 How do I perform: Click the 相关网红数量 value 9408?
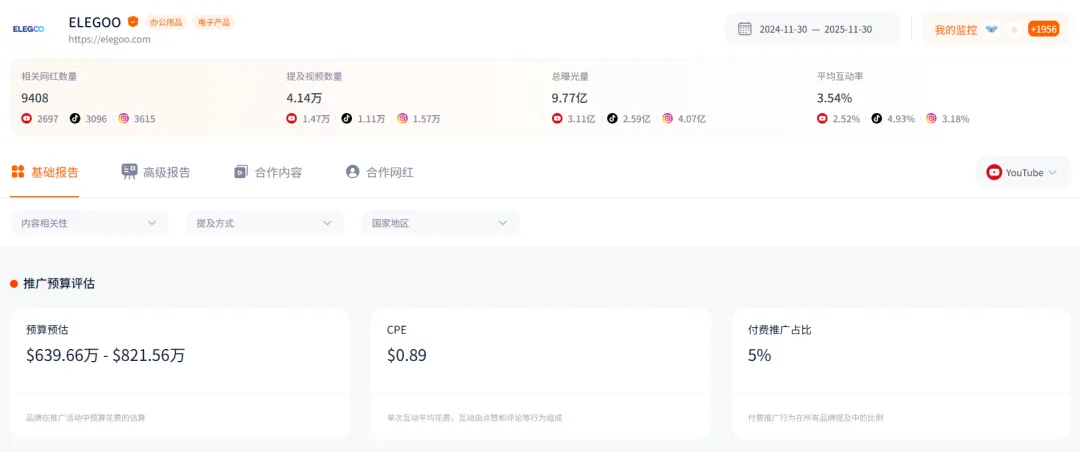35,98
